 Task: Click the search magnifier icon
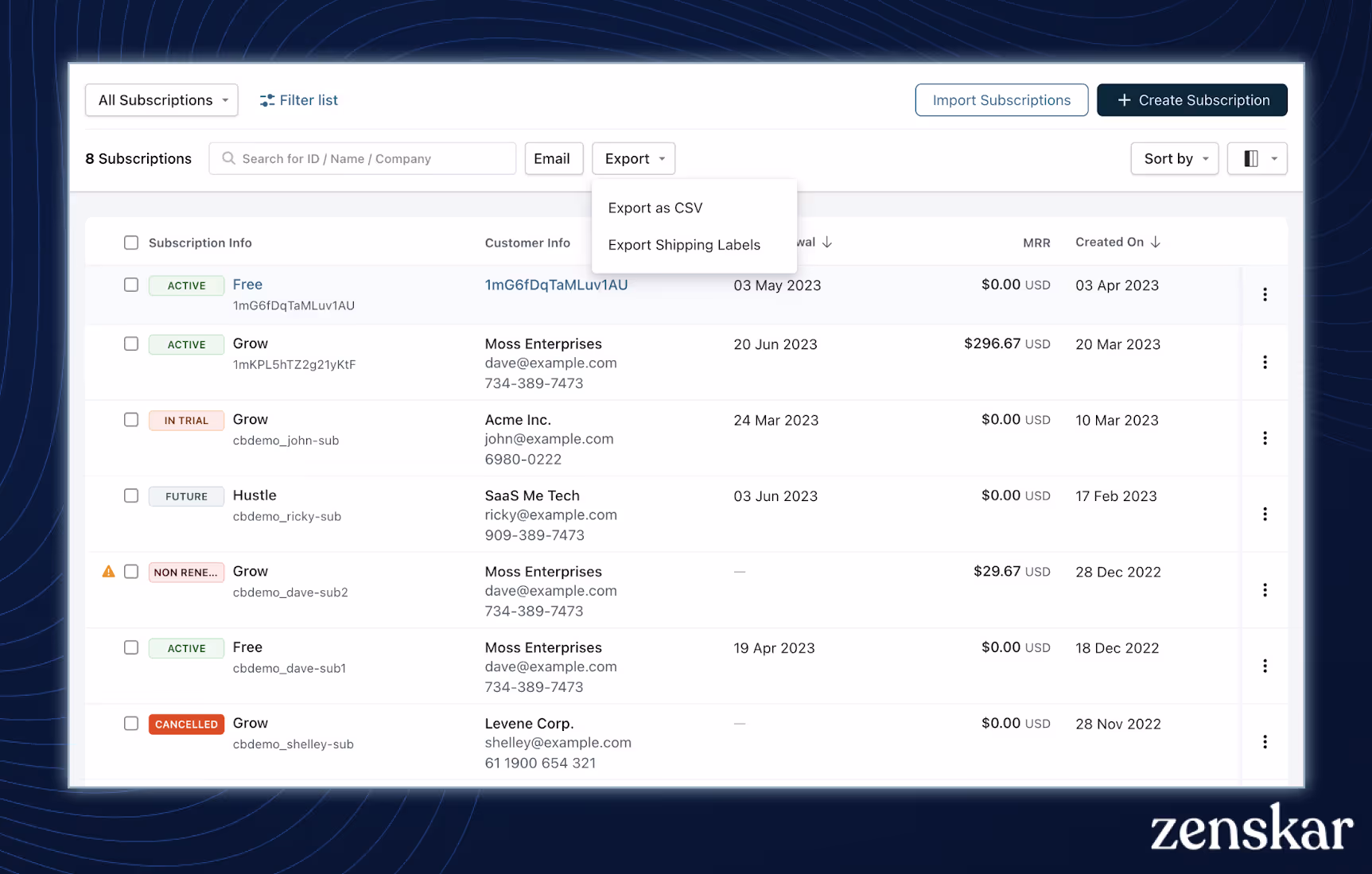tap(228, 158)
